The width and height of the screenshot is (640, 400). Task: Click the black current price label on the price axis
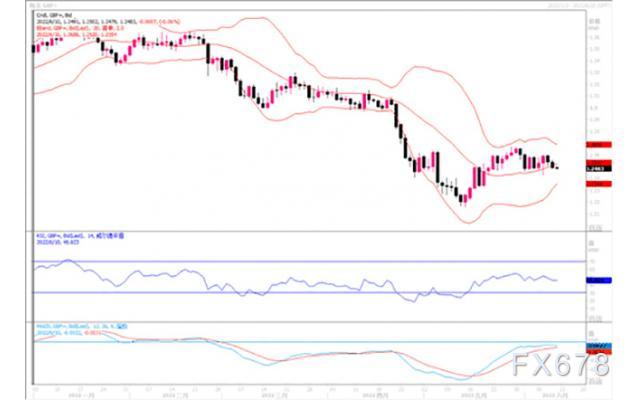599,169
